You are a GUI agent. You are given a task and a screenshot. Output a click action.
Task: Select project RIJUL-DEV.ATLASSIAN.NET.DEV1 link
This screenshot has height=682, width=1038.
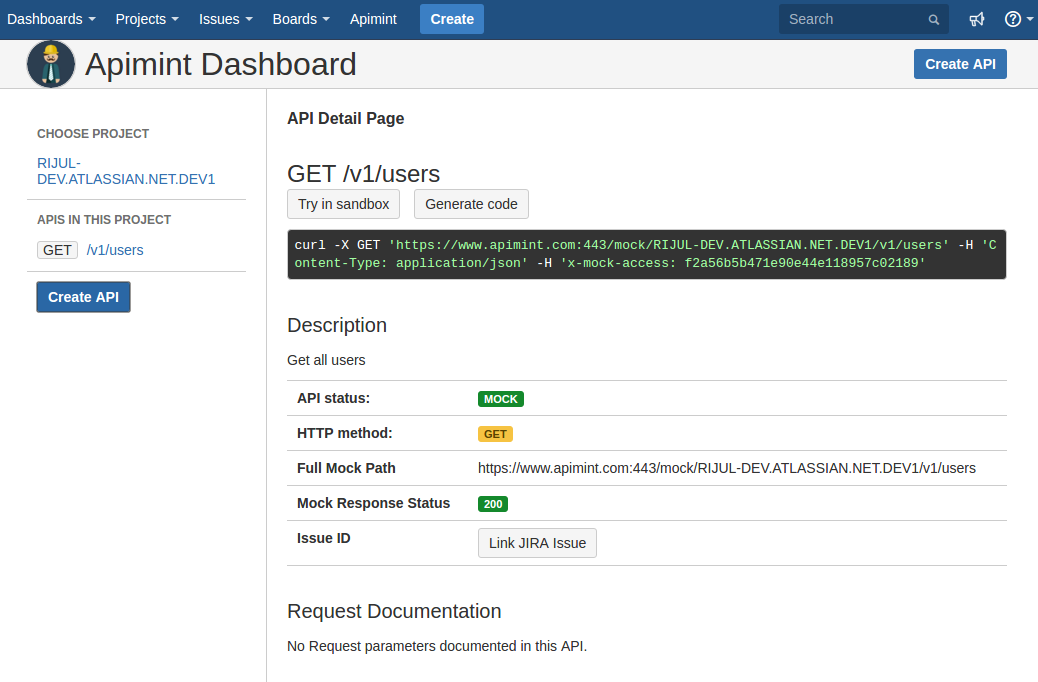(x=126, y=171)
